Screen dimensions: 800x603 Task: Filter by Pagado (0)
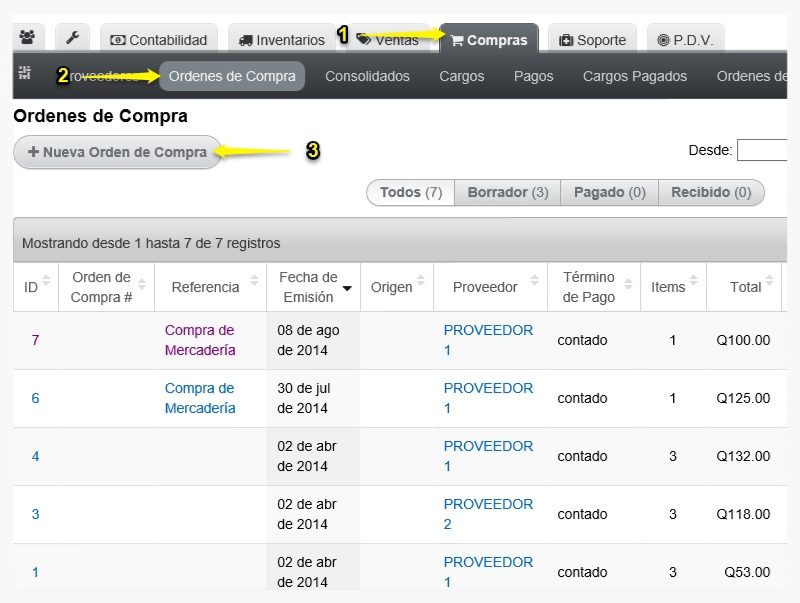610,192
